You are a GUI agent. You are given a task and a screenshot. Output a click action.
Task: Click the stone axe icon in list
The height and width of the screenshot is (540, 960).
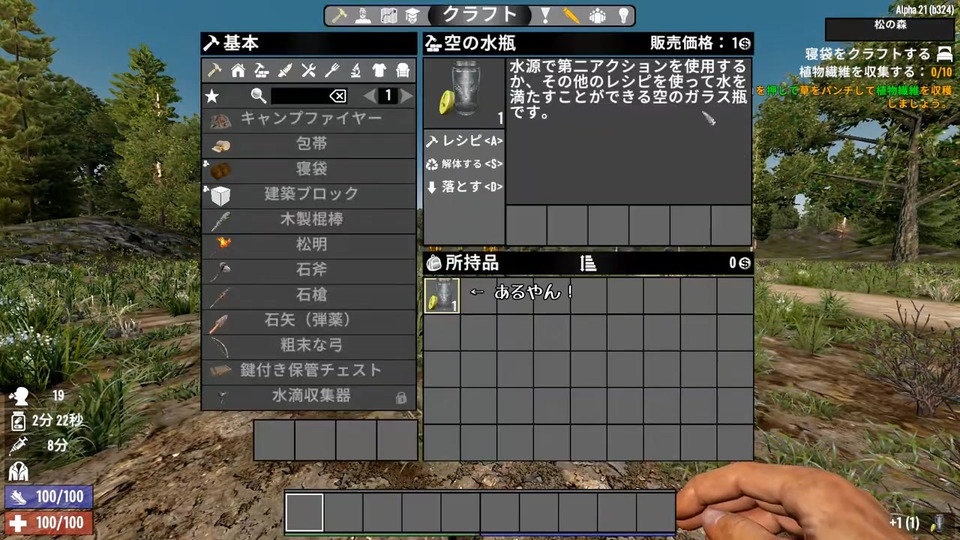[x=220, y=271]
